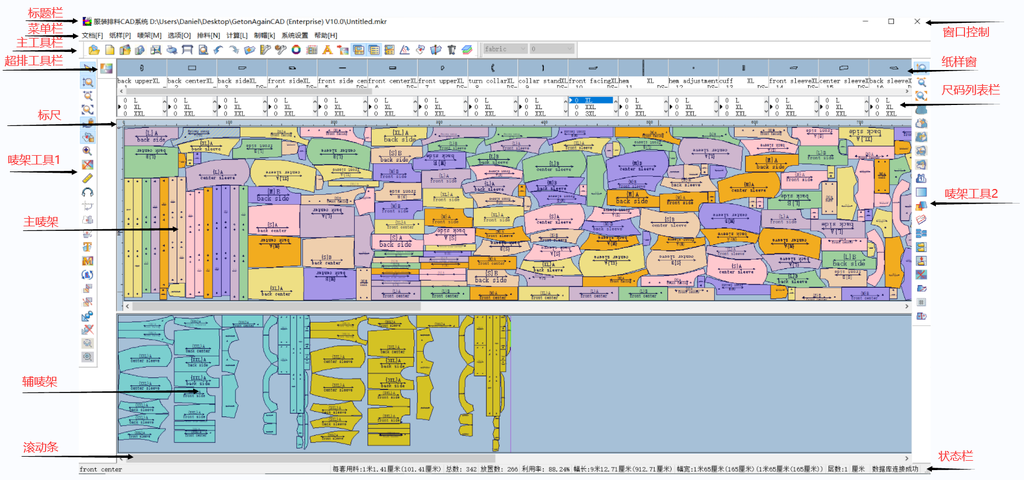Viewport: 1024px width, 480px height.
Task: Open the 文档[F] menu
Action: click(x=92, y=35)
